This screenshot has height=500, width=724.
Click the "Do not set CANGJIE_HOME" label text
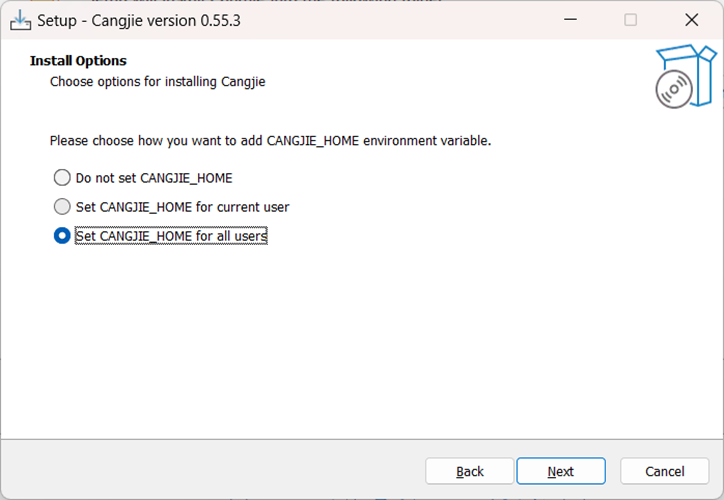click(154, 178)
